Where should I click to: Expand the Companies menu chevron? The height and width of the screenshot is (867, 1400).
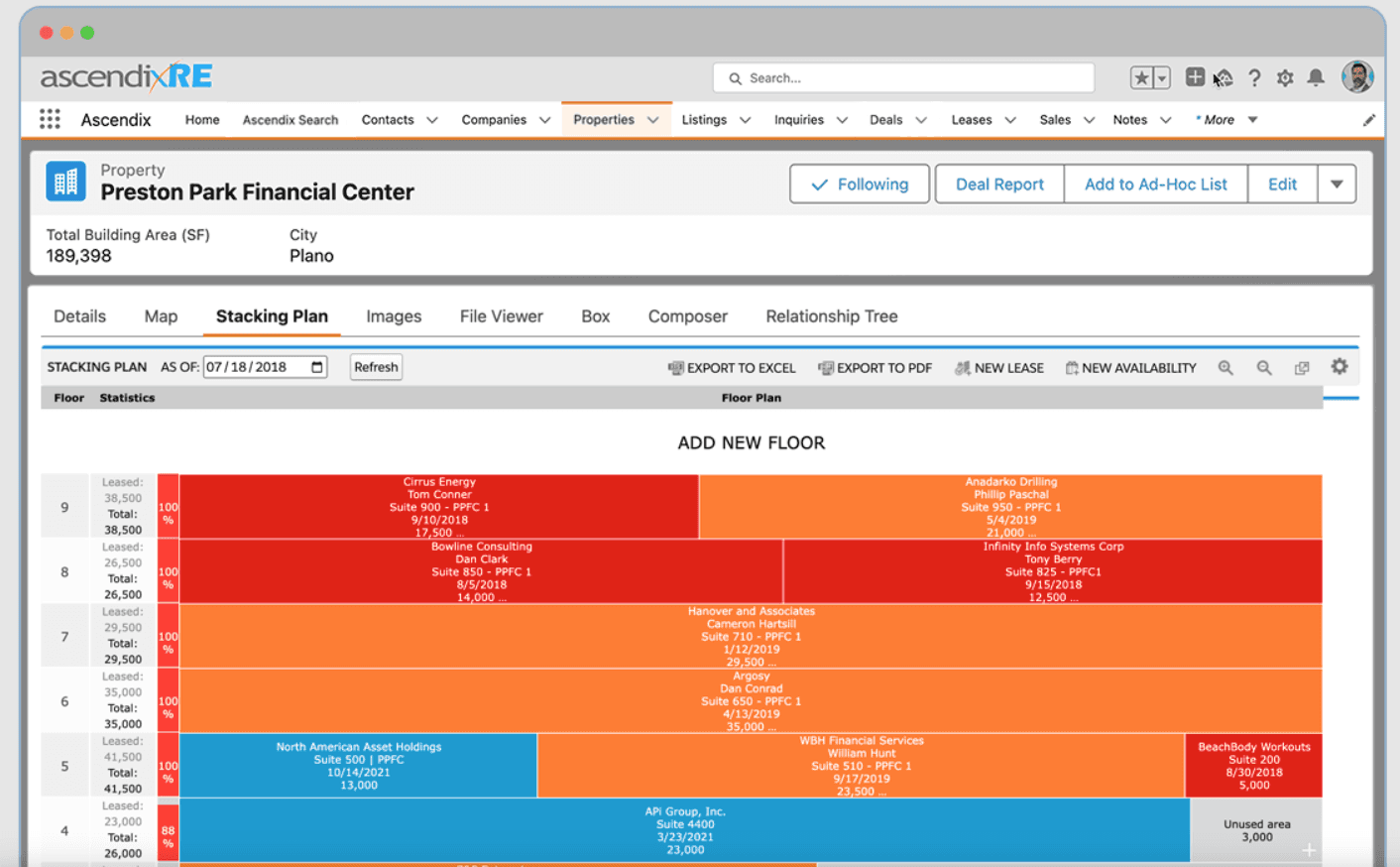(x=544, y=120)
